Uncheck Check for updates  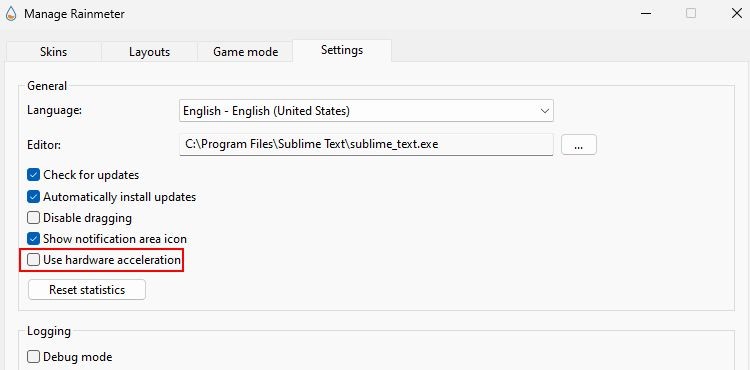(33, 175)
